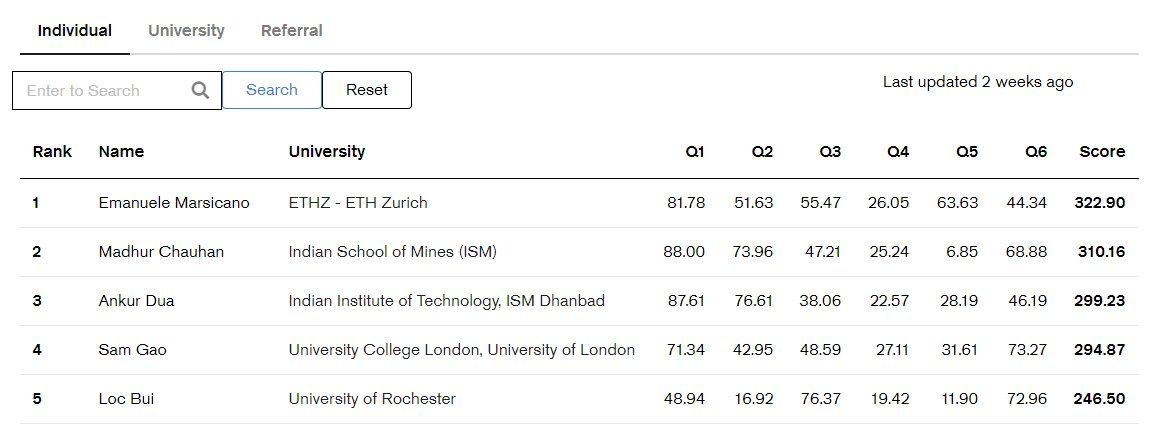Focus the Enter to Search field
The width and height of the screenshot is (1150, 425).
[x=100, y=90]
